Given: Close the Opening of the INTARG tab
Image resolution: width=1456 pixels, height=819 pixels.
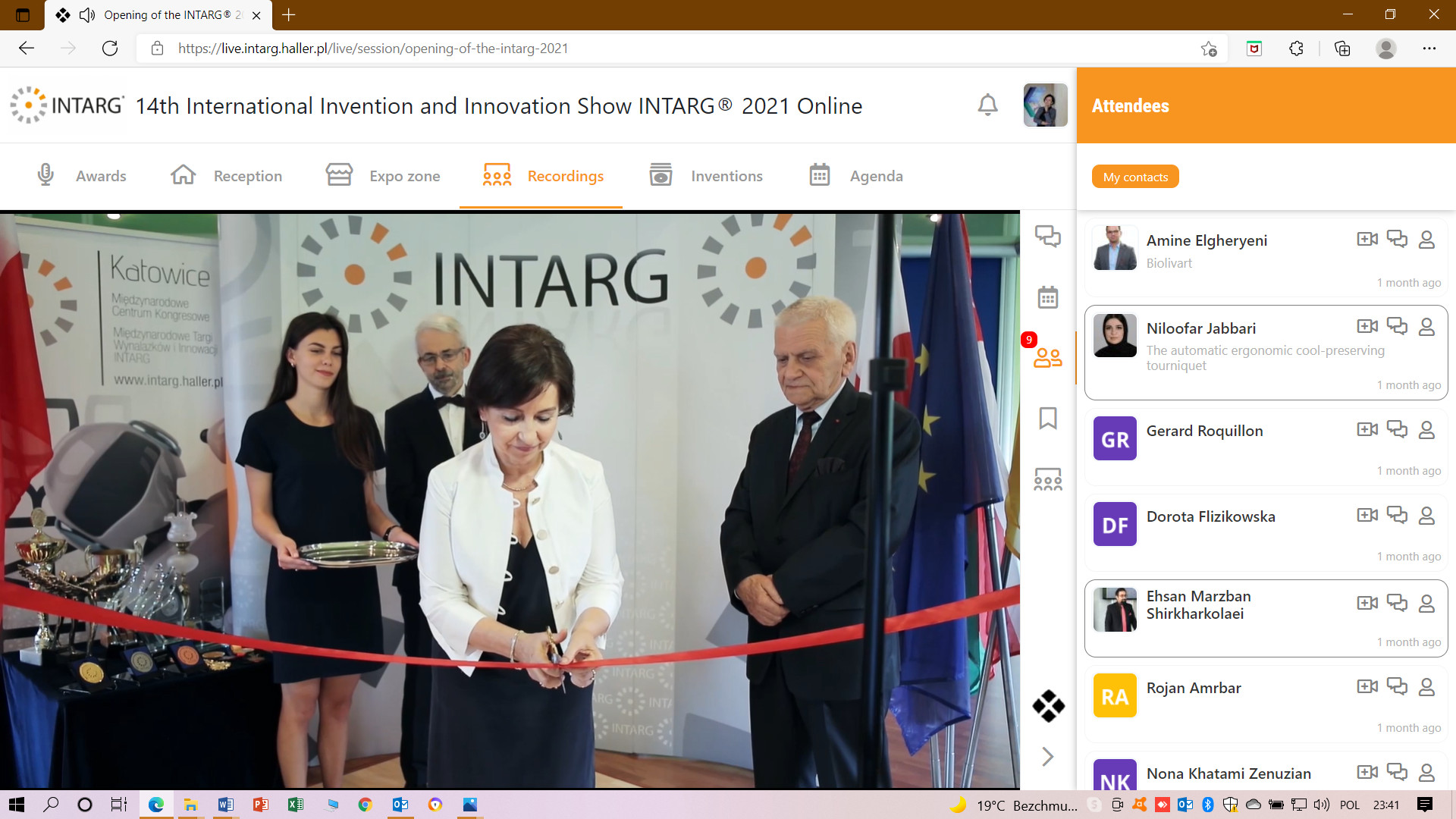Looking at the screenshot, I should [x=256, y=15].
